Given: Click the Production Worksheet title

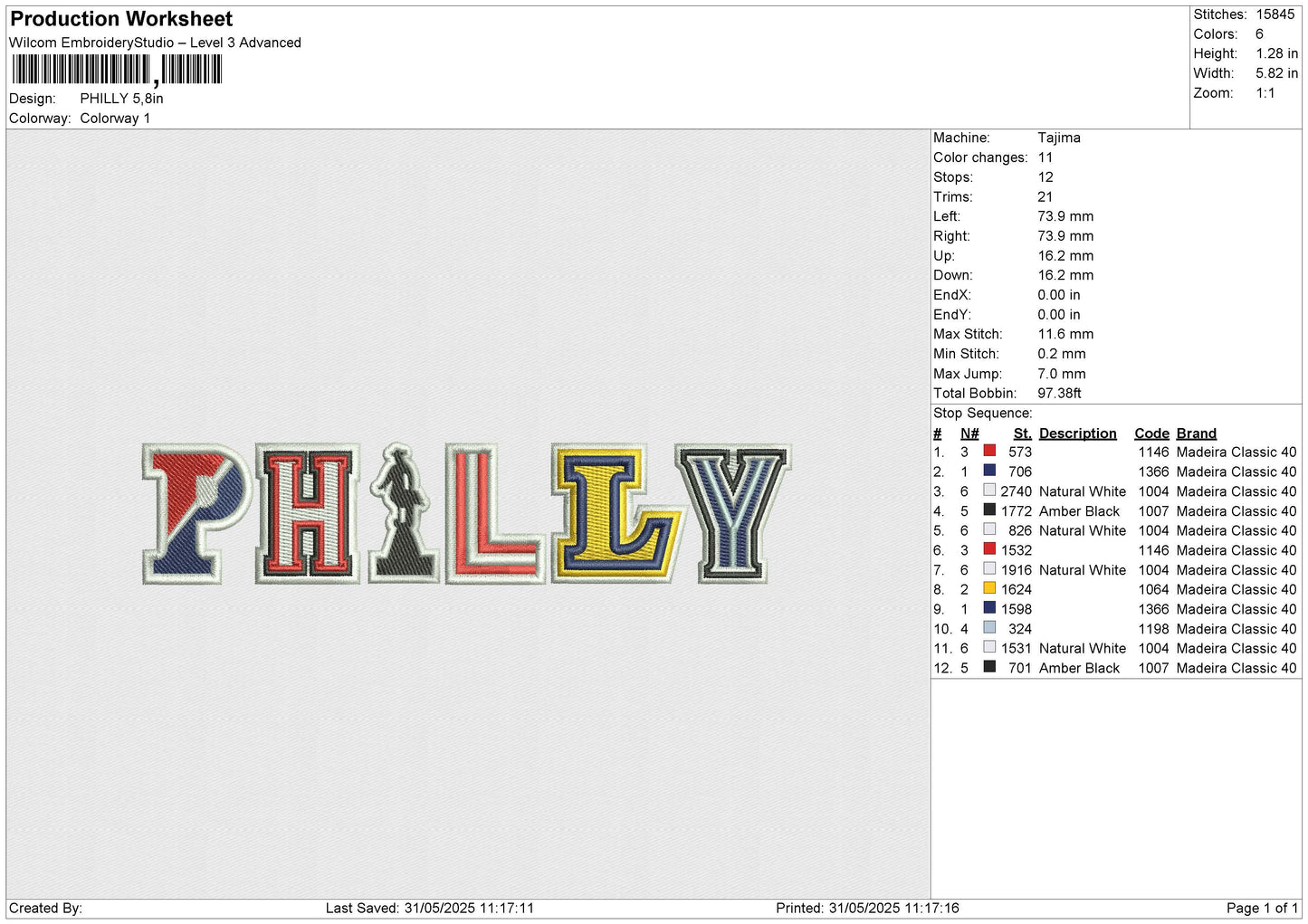Looking at the screenshot, I should [x=121, y=19].
